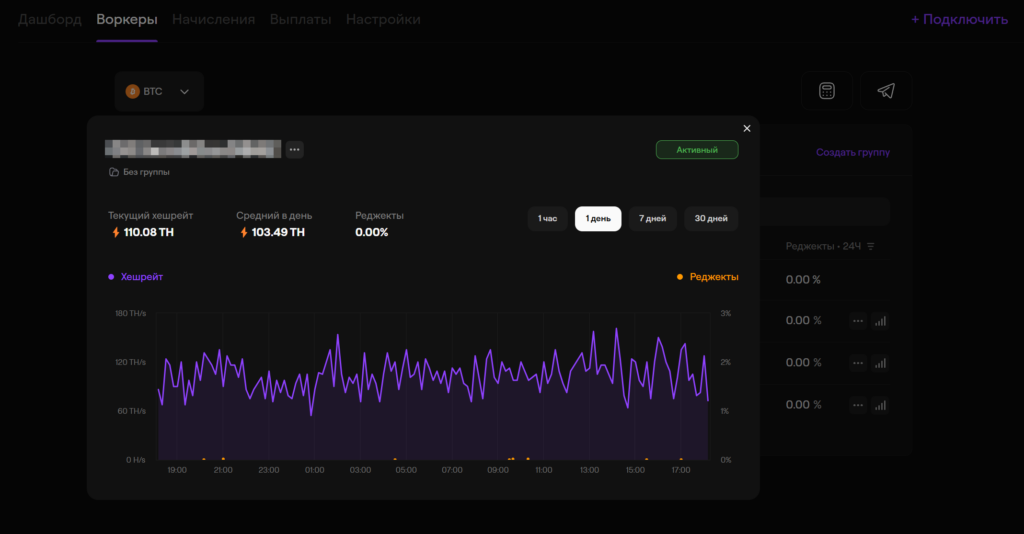Switch to the Дашборд tab
Viewport: 1024px width, 534px height.
pyautogui.click(x=49, y=20)
